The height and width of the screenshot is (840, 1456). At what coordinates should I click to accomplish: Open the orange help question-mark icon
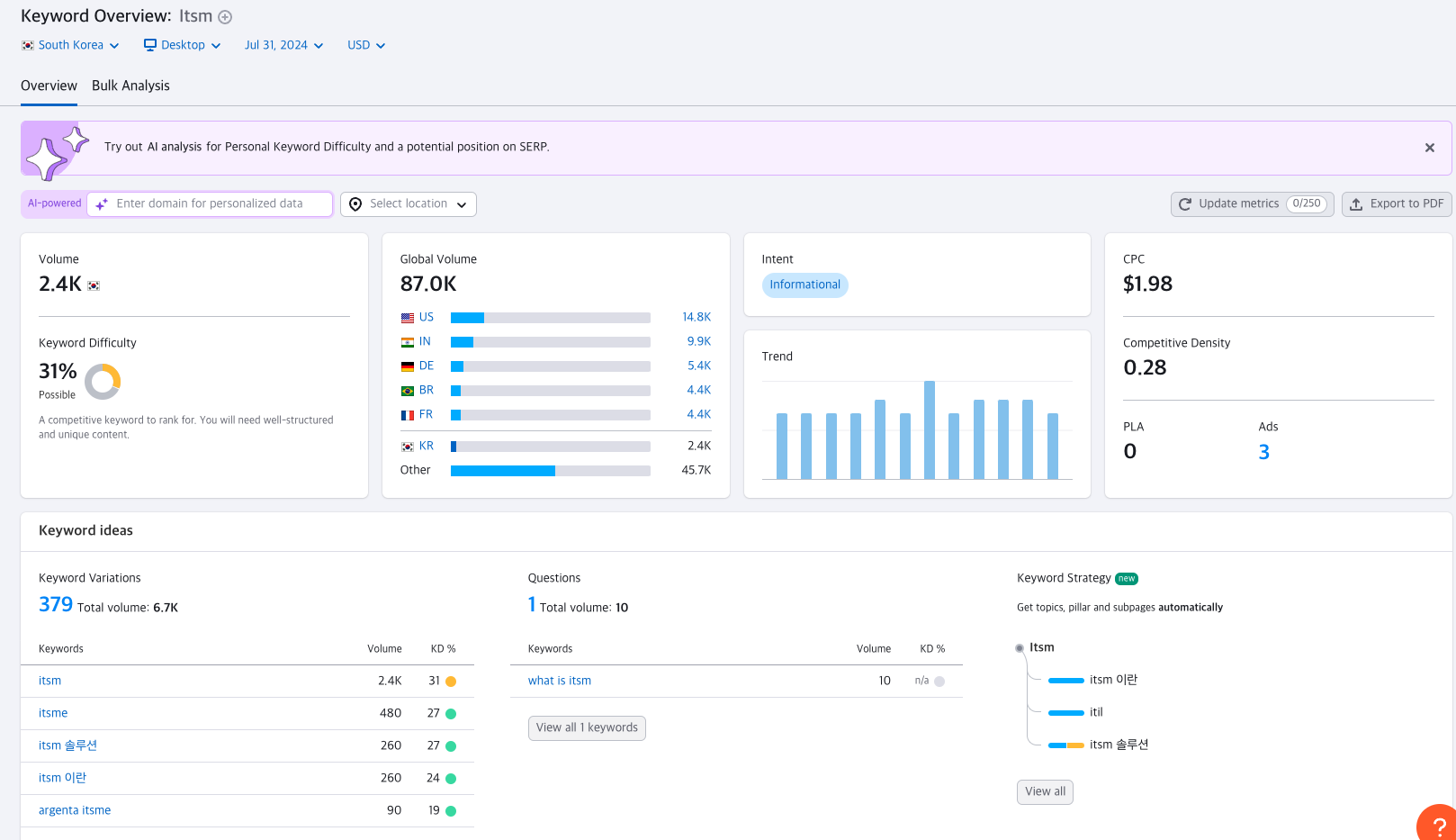[1440, 828]
